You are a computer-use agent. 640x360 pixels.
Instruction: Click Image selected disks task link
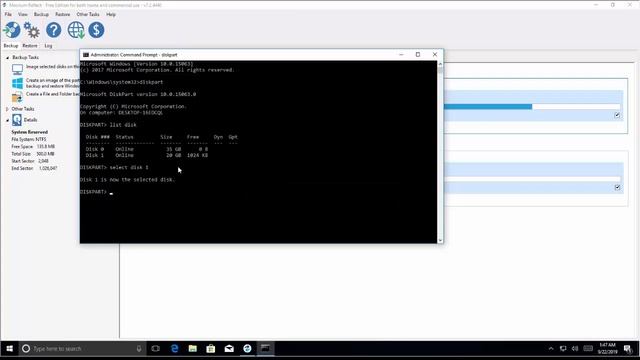point(53,67)
